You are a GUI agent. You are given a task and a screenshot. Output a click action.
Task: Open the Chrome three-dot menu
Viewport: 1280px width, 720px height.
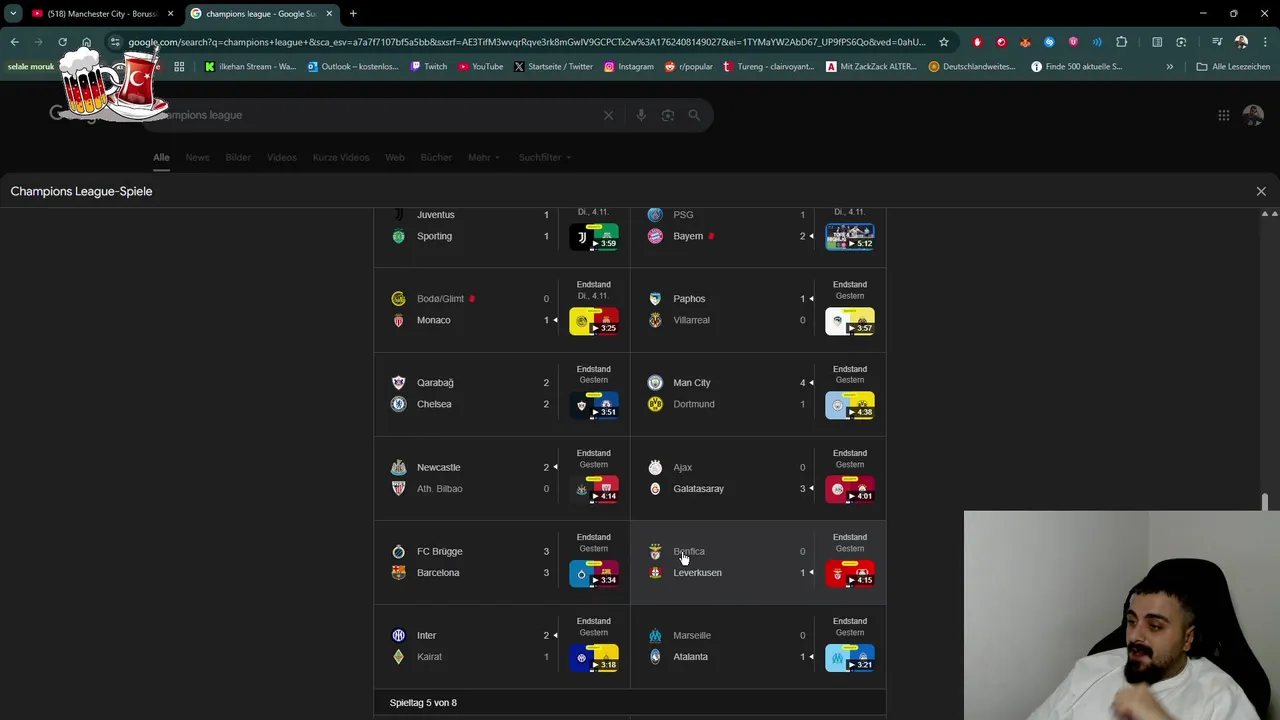click(1264, 42)
